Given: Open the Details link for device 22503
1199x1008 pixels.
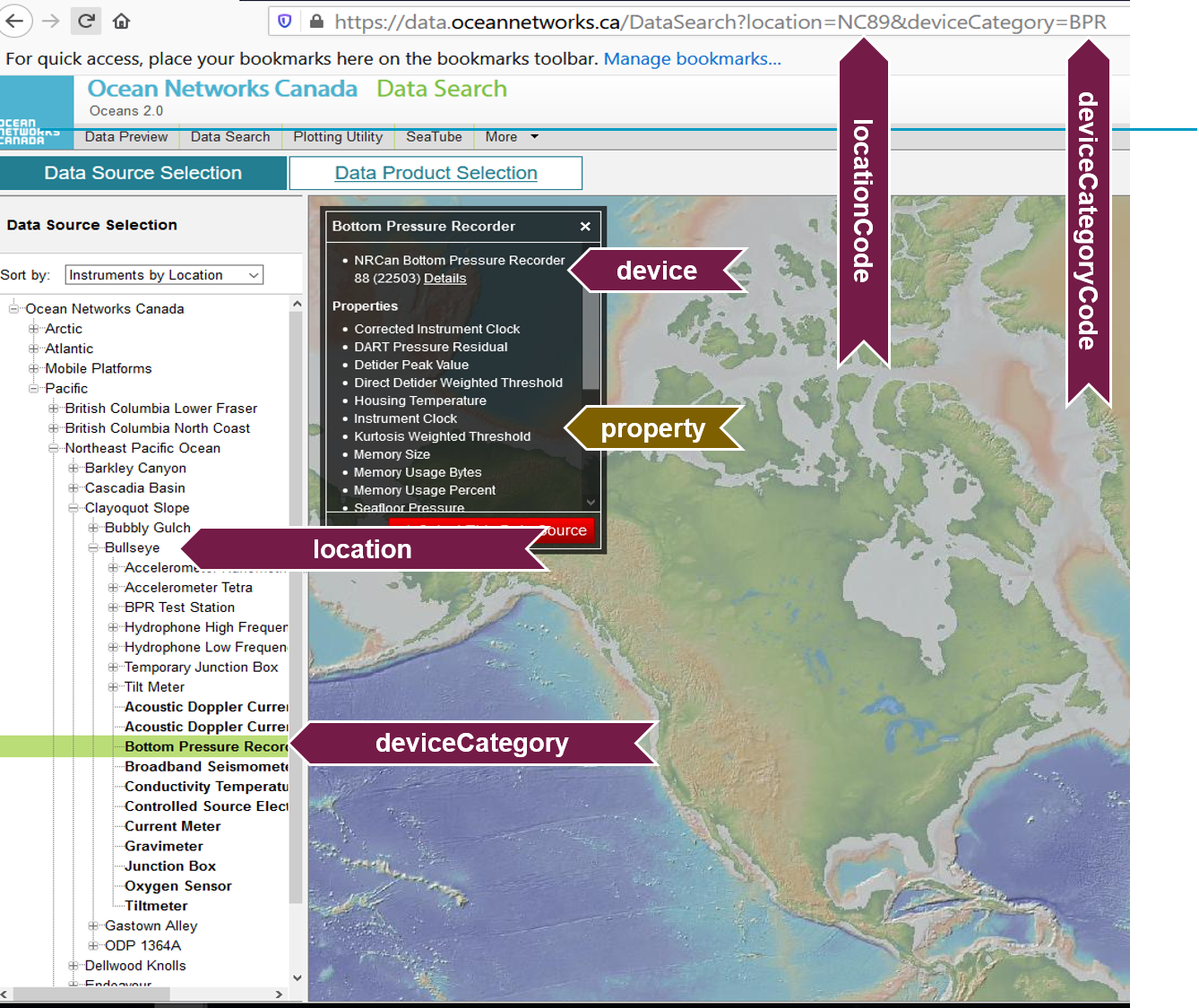Looking at the screenshot, I should (445, 279).
